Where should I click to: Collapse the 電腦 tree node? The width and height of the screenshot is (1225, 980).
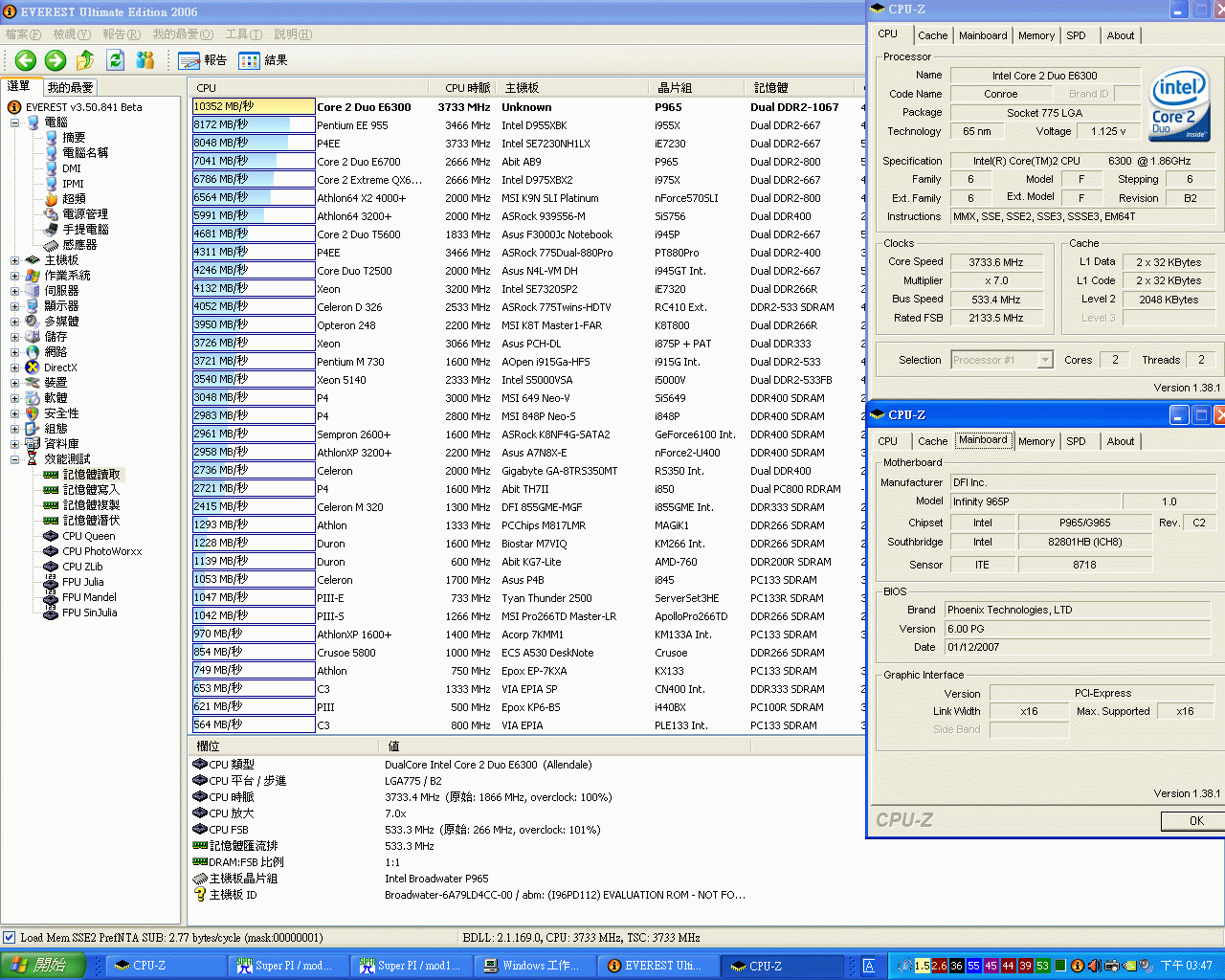click(14, 122)
